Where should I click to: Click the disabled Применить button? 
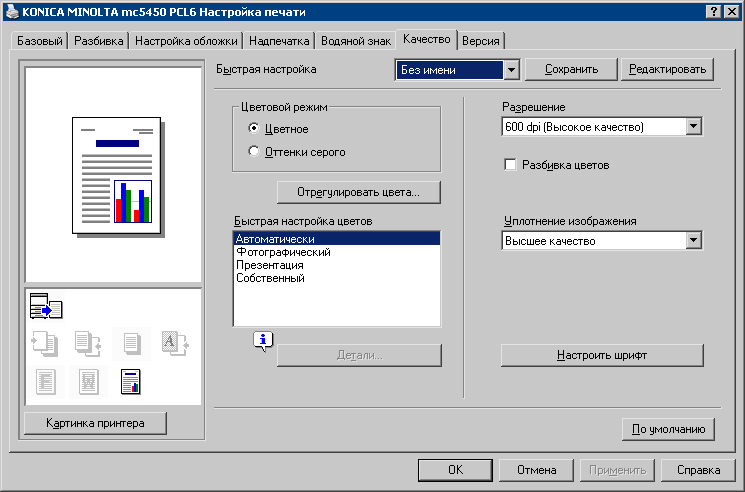click(x=617, y=470)
